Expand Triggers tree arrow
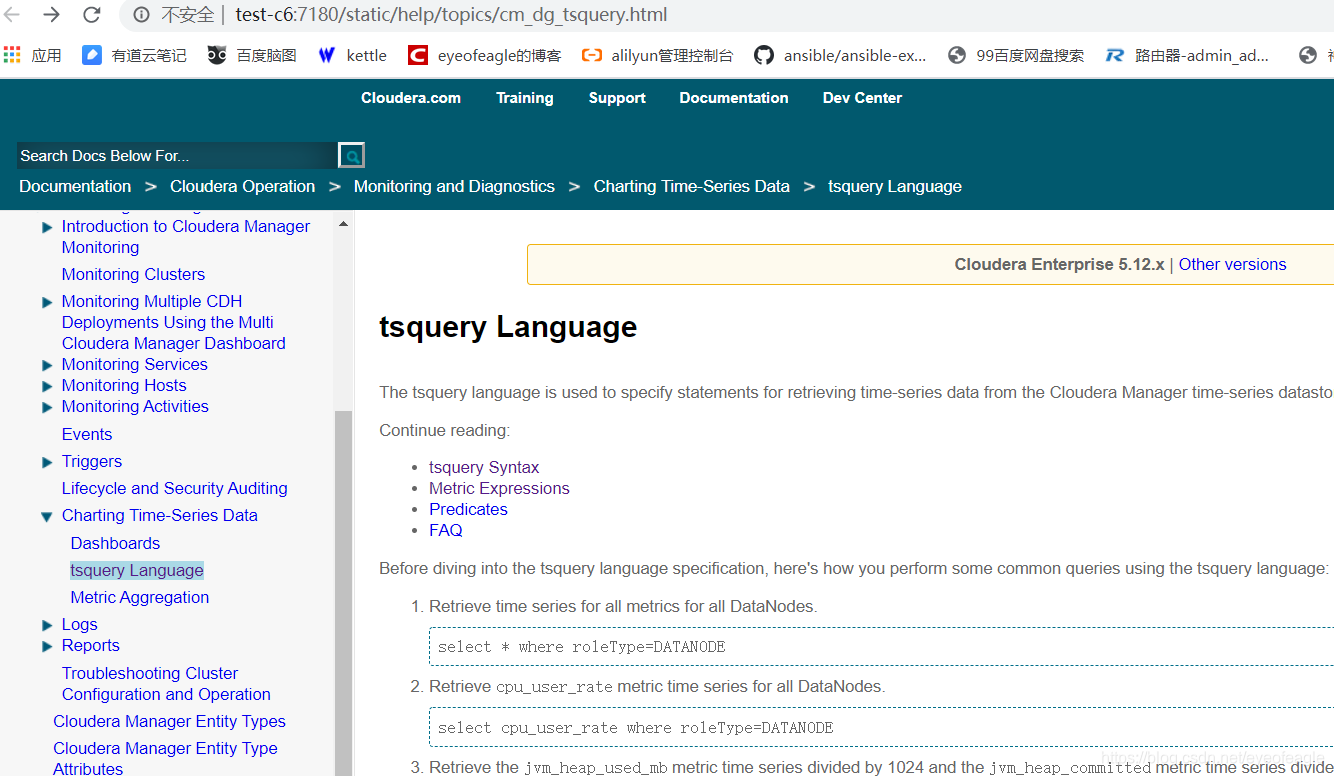This screenshot has height=776, width=1334. coord(47,462)
